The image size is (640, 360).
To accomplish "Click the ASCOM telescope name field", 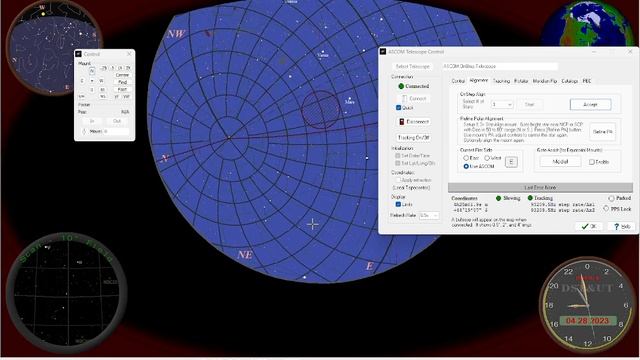I will tap(500, 66).
